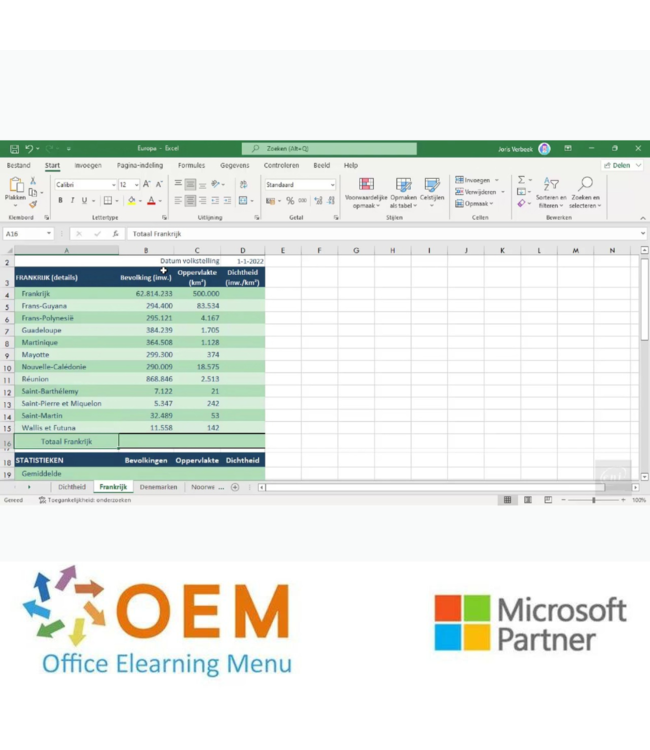The width and height of the screenshot is (650, 750).
Task: Decrease font size with the smaller A icon
Action: pos(159,184)
